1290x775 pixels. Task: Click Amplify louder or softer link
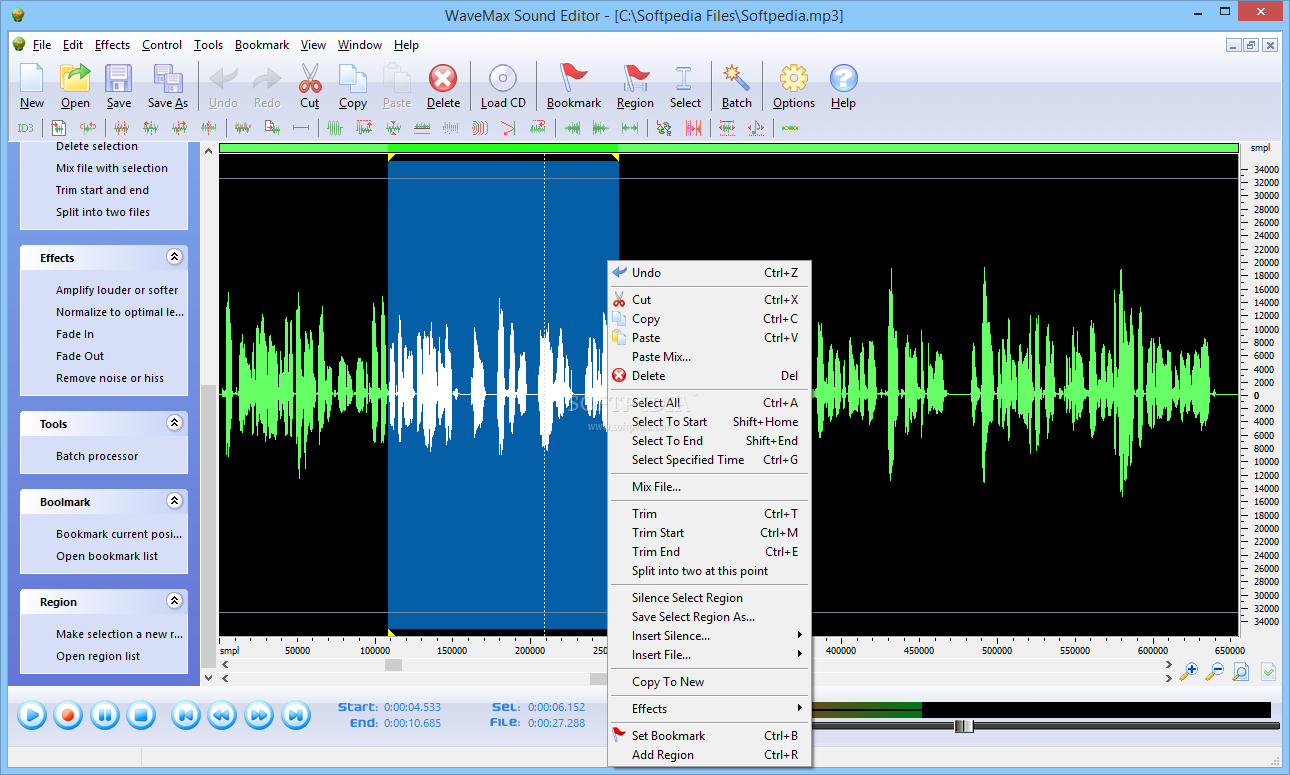pyautogui.click(x=117, y=290)
